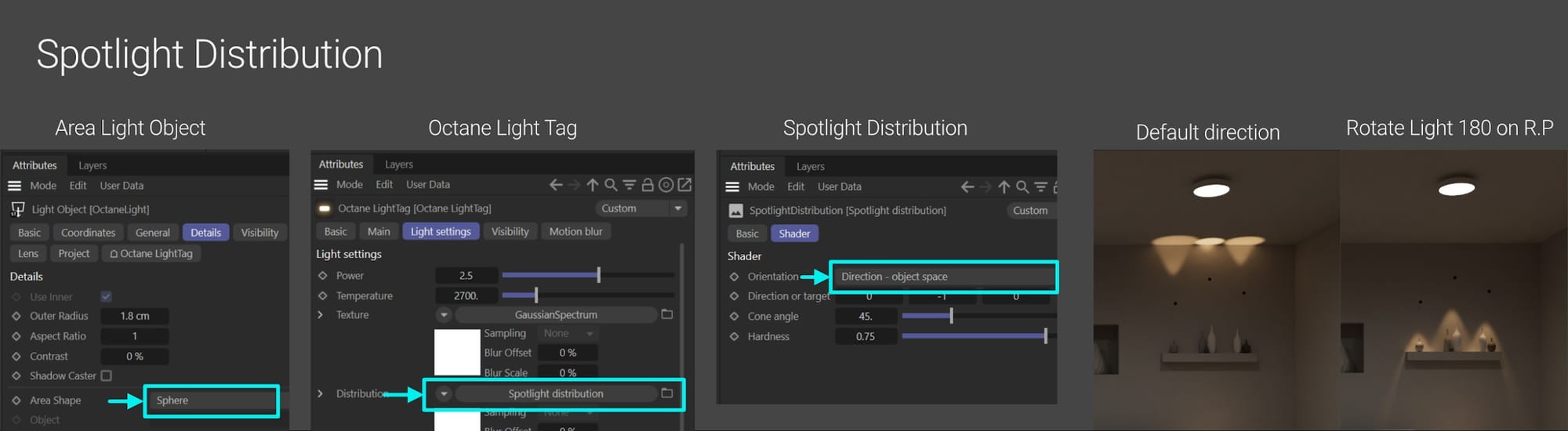
Task: Click the GaussianSpectrum texture button
Action: click(556, 315)
